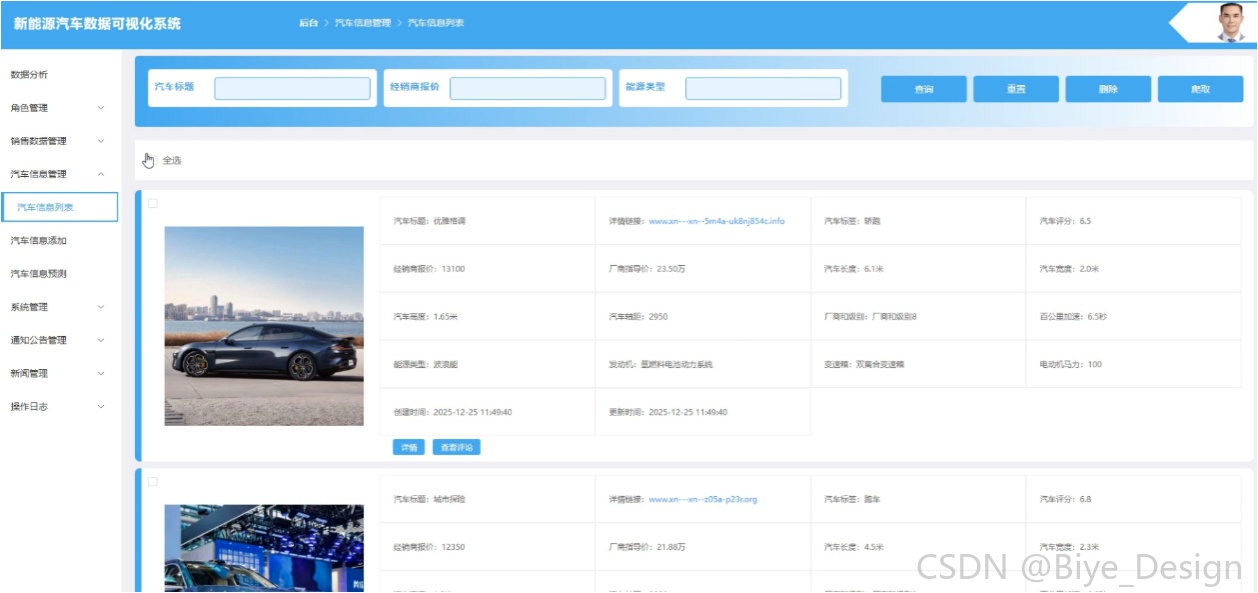Viewport: 1258px width, 593px height.
Task: Click the 更新时间 2025-12-25 11:49:40 cell
Action: [703, 412]
